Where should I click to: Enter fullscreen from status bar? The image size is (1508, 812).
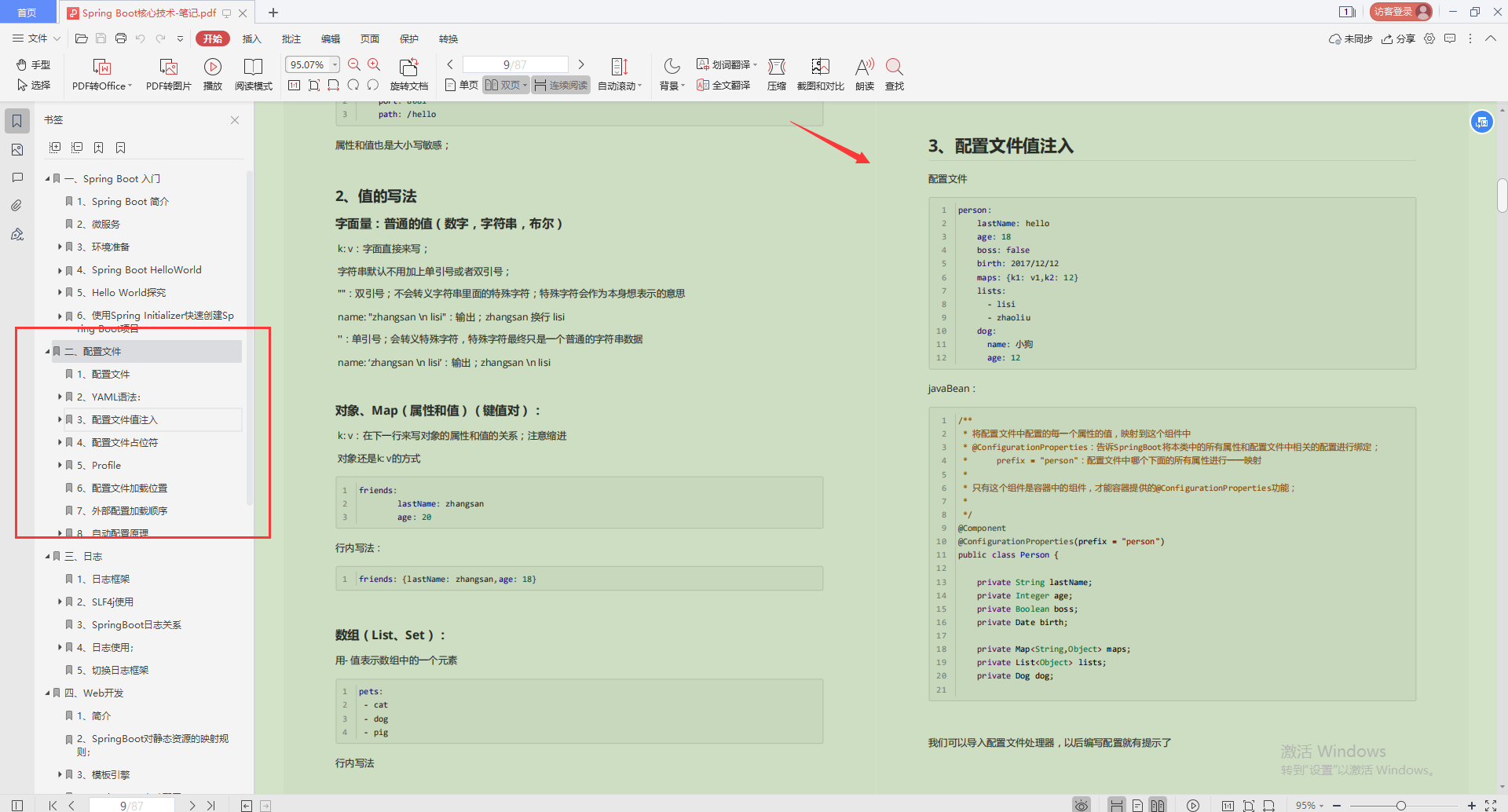(x=1491, y=806)
